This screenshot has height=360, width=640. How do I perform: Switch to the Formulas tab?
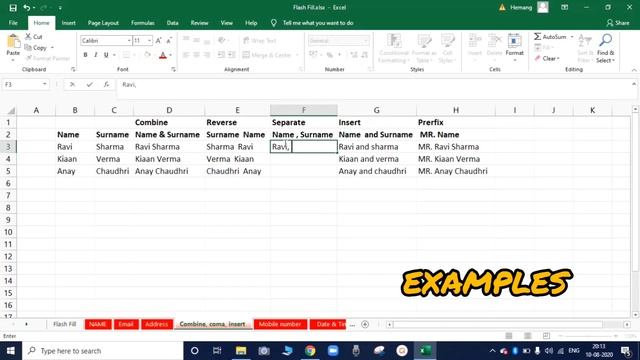(142, 23)
